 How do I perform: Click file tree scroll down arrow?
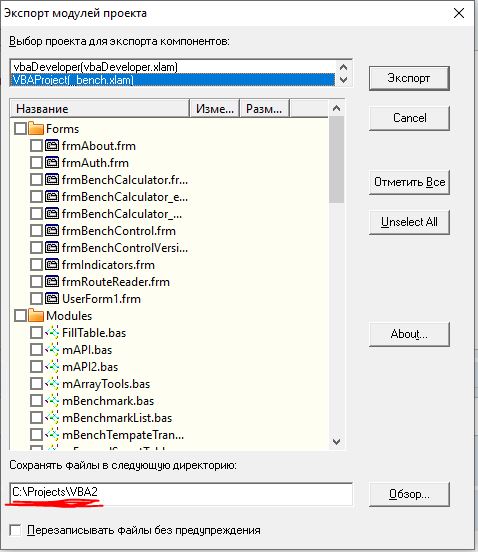point(337,441)
